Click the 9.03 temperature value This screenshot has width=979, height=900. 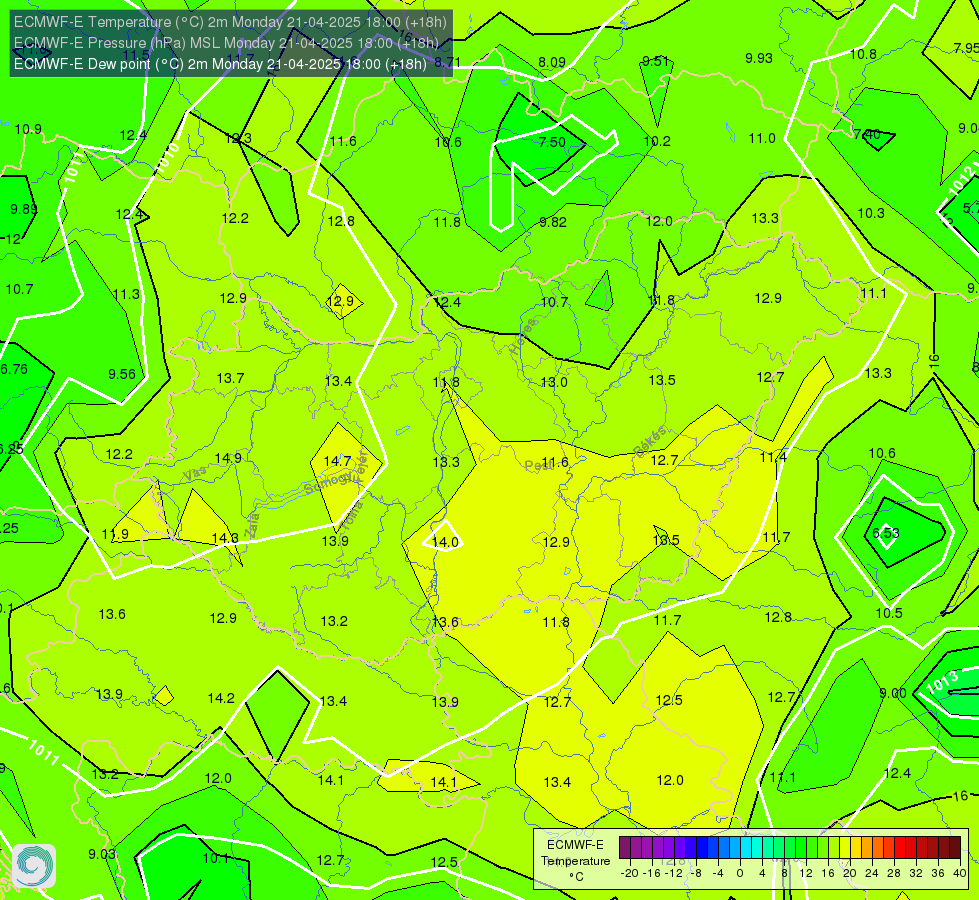(x=102, y=854)
